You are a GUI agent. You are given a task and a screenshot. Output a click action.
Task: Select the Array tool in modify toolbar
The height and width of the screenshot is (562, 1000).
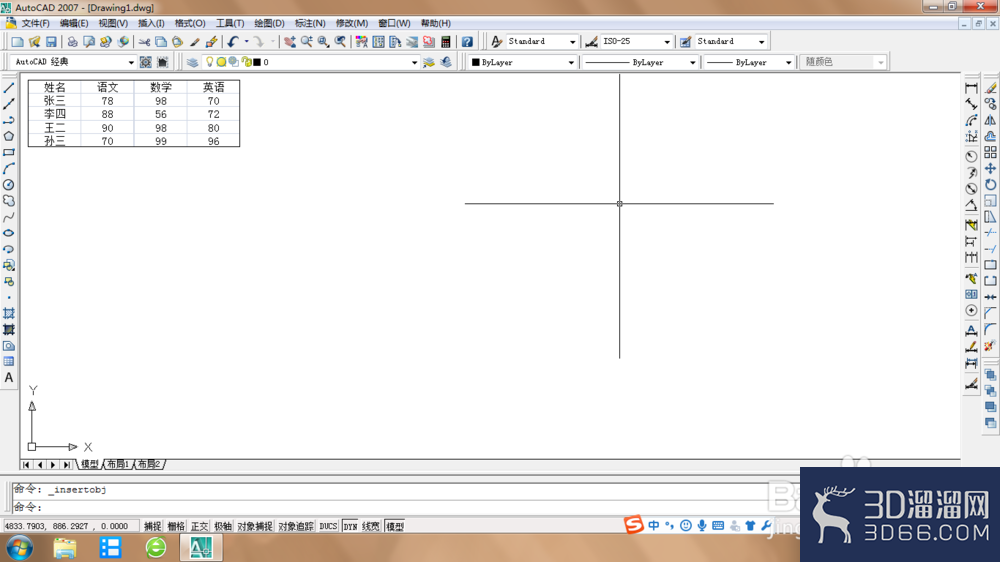(990, 152)
